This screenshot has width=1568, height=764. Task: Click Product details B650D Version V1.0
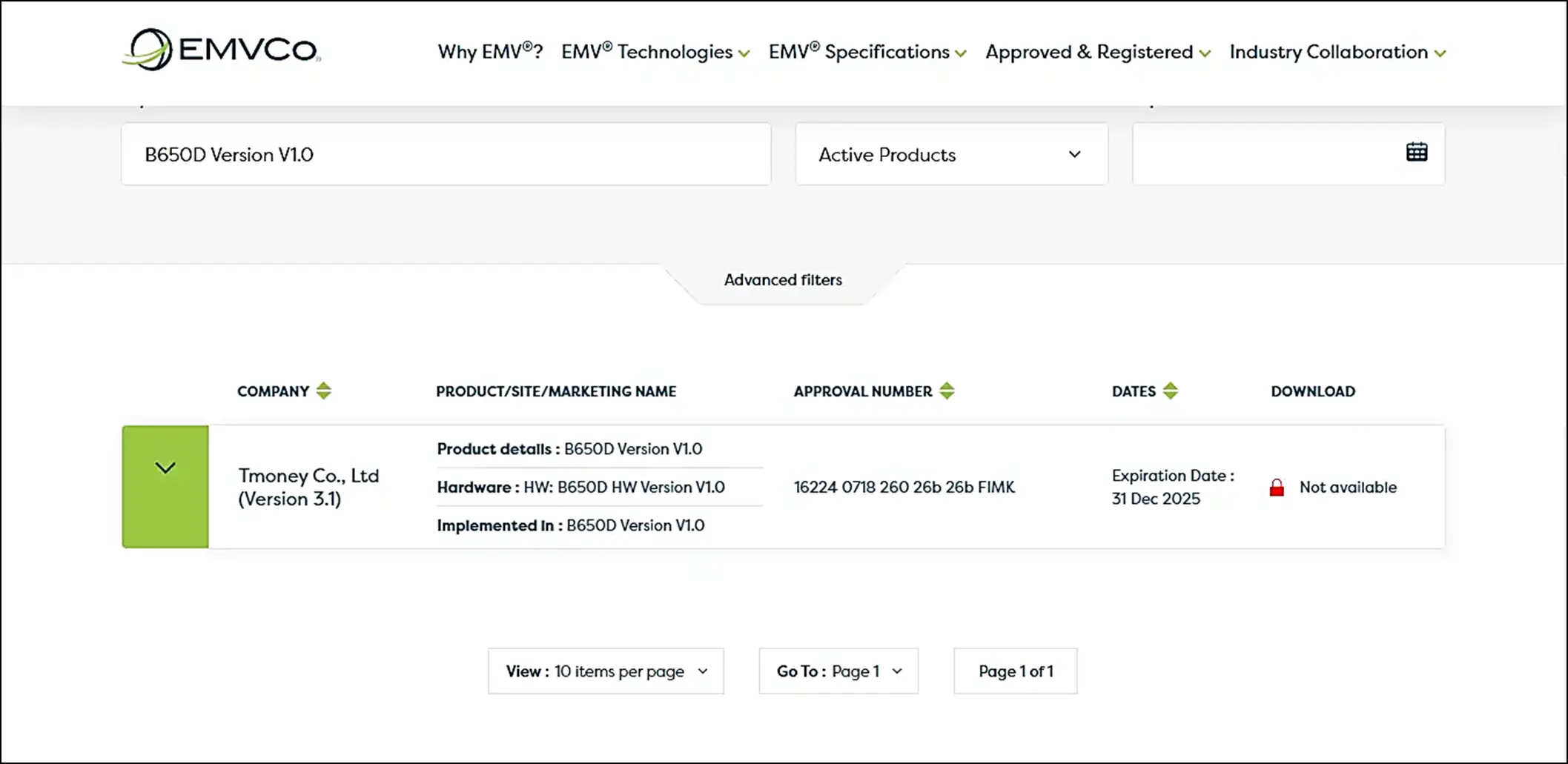(569, 449)
